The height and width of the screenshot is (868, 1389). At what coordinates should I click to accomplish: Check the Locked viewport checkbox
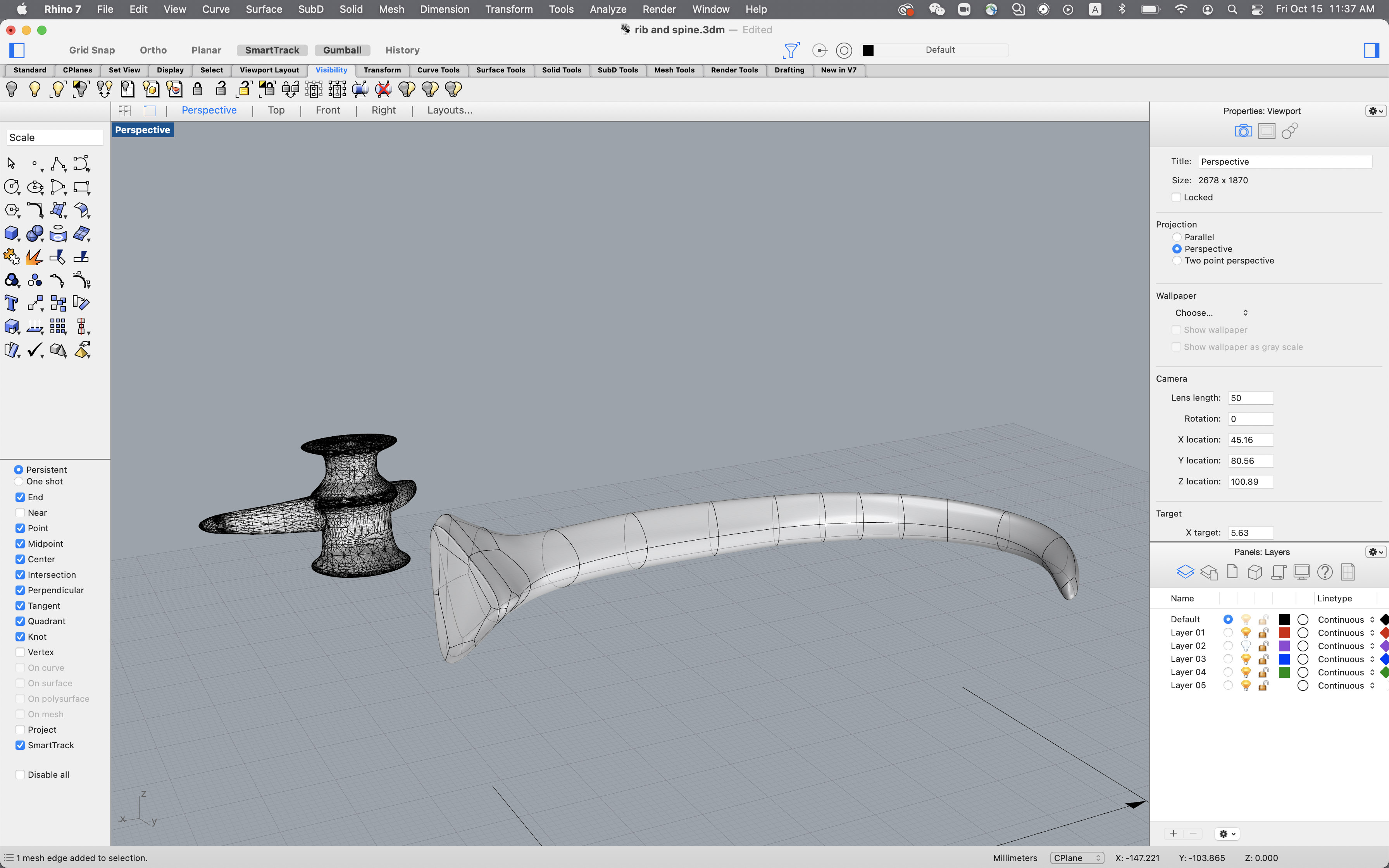coord(1176,198)
